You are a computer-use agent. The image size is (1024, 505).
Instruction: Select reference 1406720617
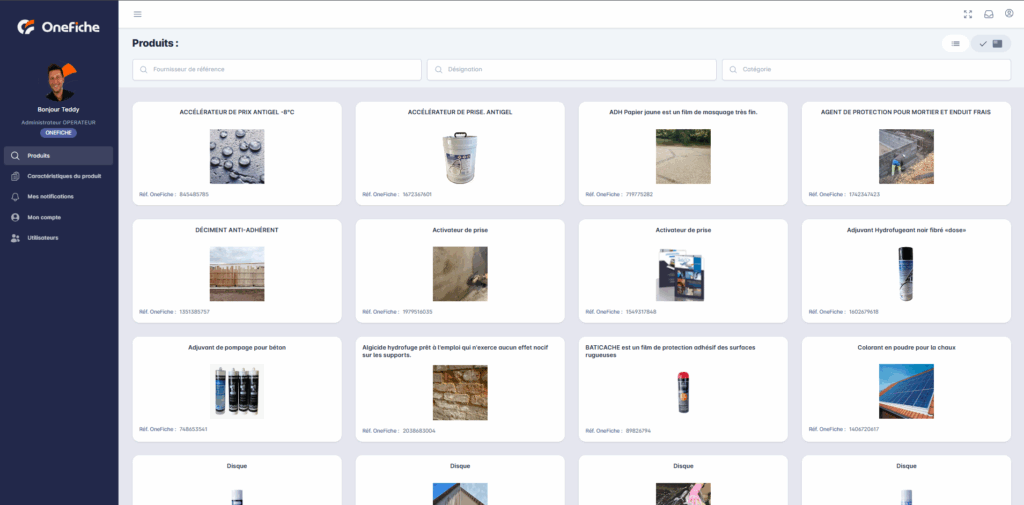[x=863, y=429]
